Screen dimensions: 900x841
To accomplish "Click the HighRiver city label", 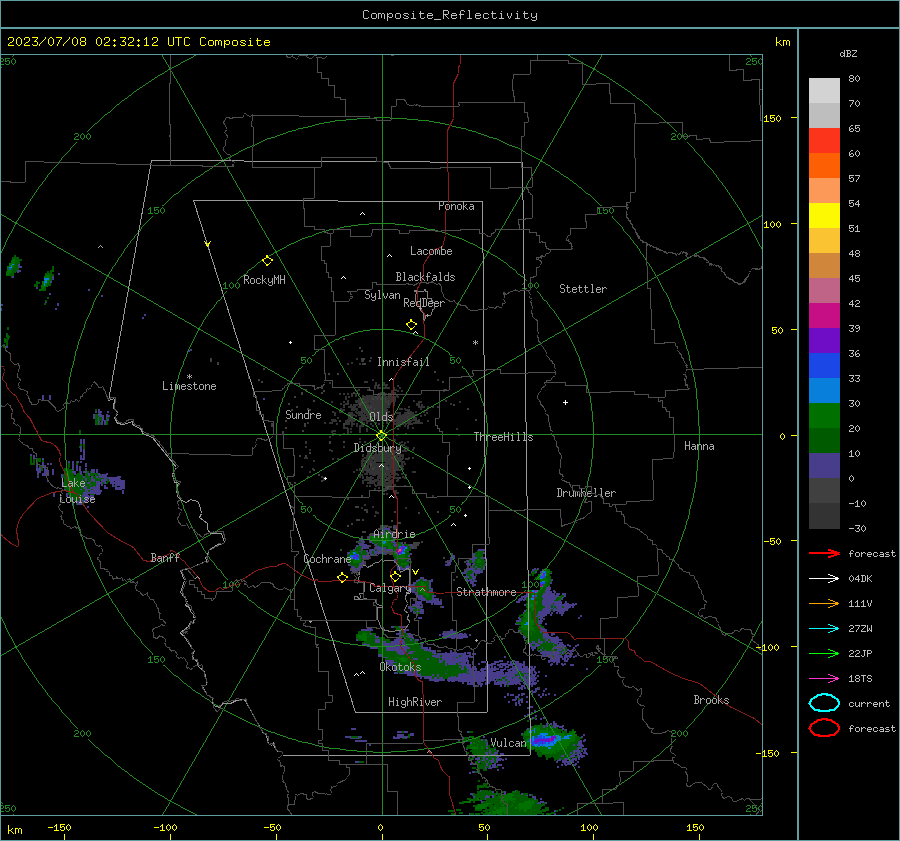I will point(415,702).
